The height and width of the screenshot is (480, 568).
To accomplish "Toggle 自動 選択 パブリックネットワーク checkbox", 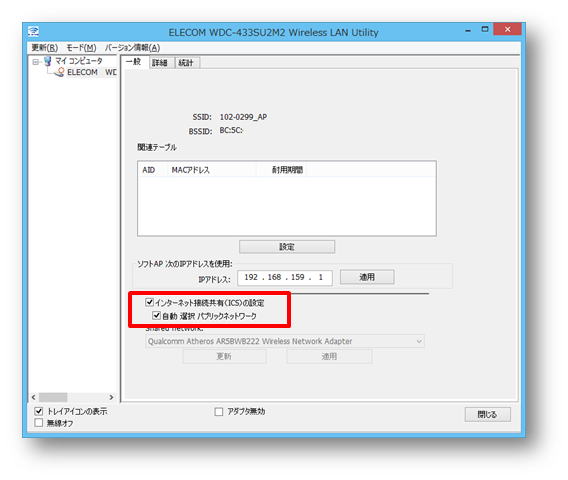I will 156,316.
